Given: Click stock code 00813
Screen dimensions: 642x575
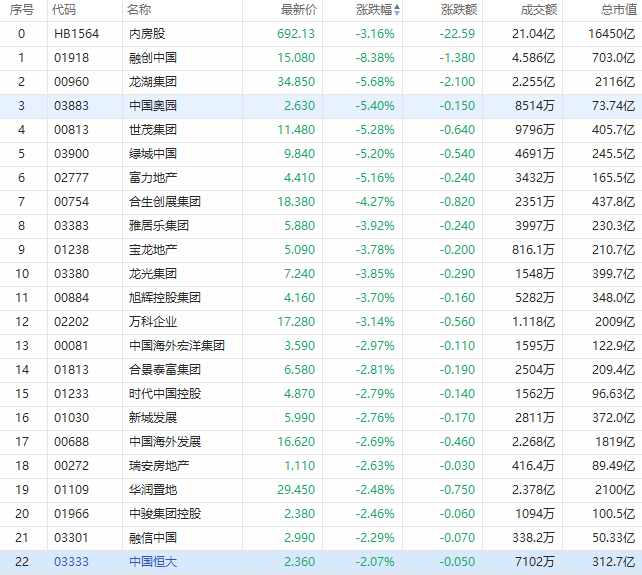Looking at the screenshot, I should [71, 130].
